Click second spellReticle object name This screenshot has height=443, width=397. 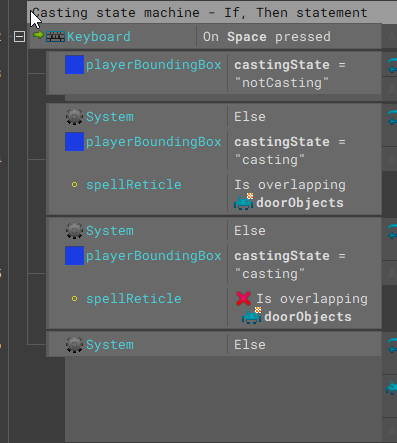point(134,298)
